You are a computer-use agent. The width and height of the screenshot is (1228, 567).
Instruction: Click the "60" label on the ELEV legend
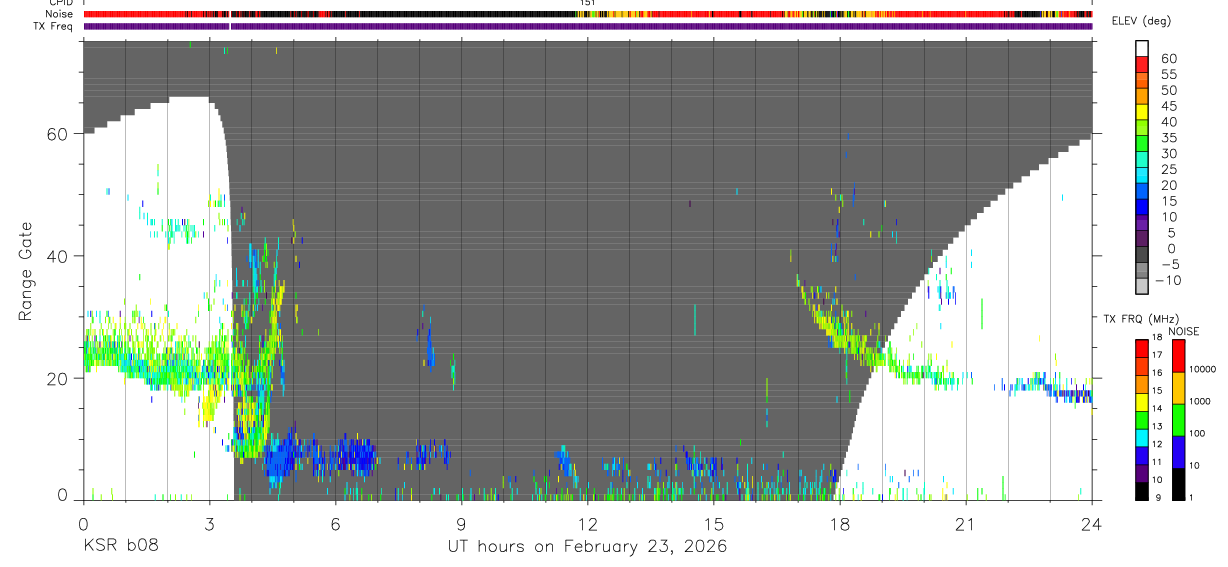click(x=1169, y=58)
